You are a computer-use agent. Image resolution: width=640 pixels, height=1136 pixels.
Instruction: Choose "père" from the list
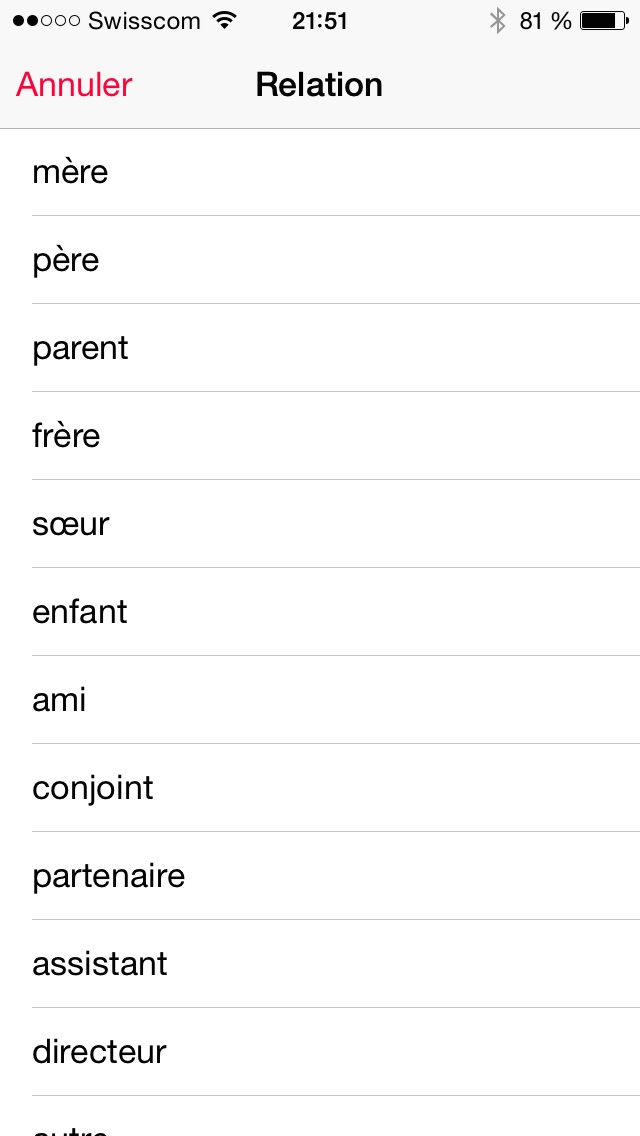pyautogui.click(x=320, y=260)
